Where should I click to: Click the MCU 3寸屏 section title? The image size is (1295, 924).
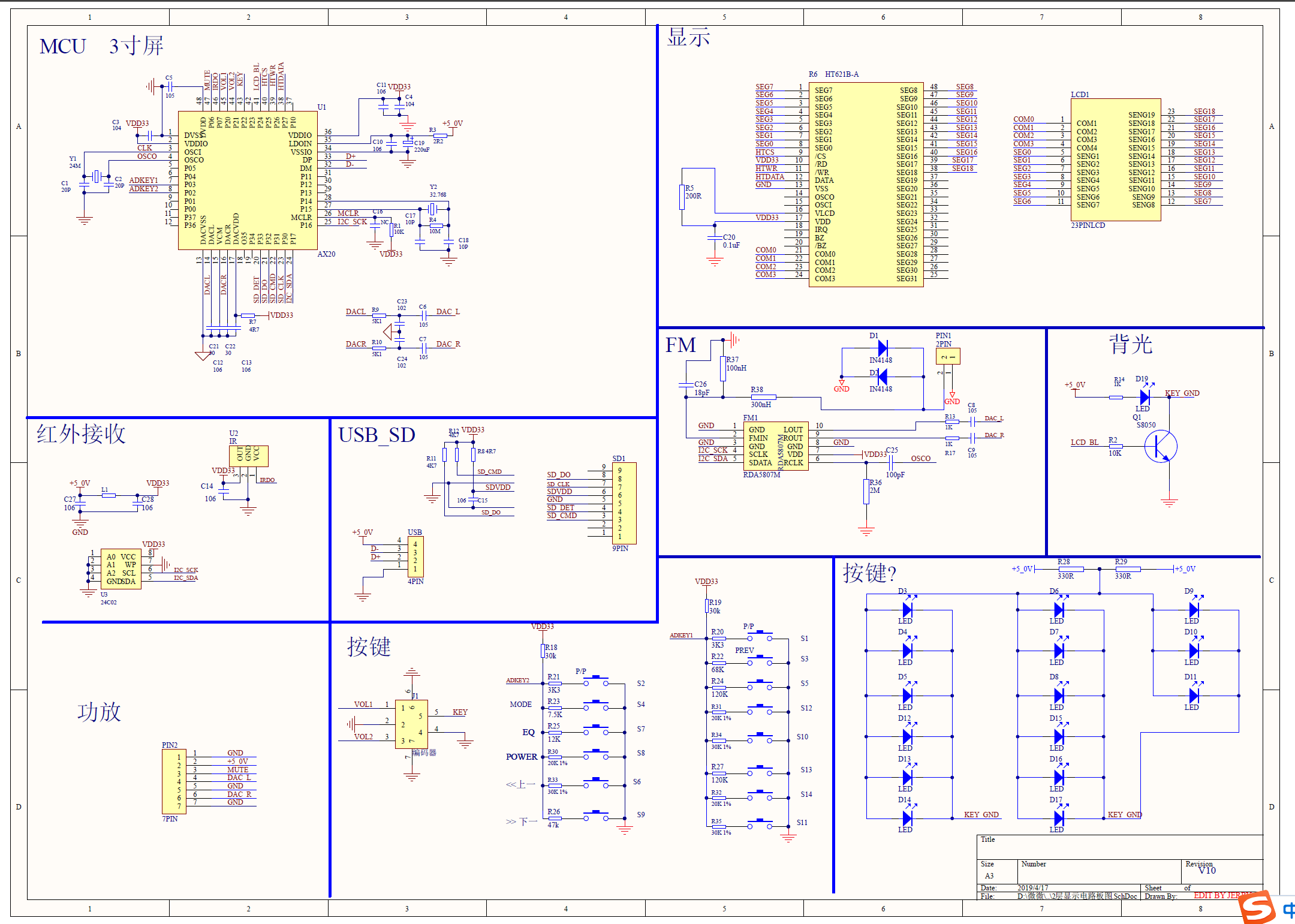101,46
